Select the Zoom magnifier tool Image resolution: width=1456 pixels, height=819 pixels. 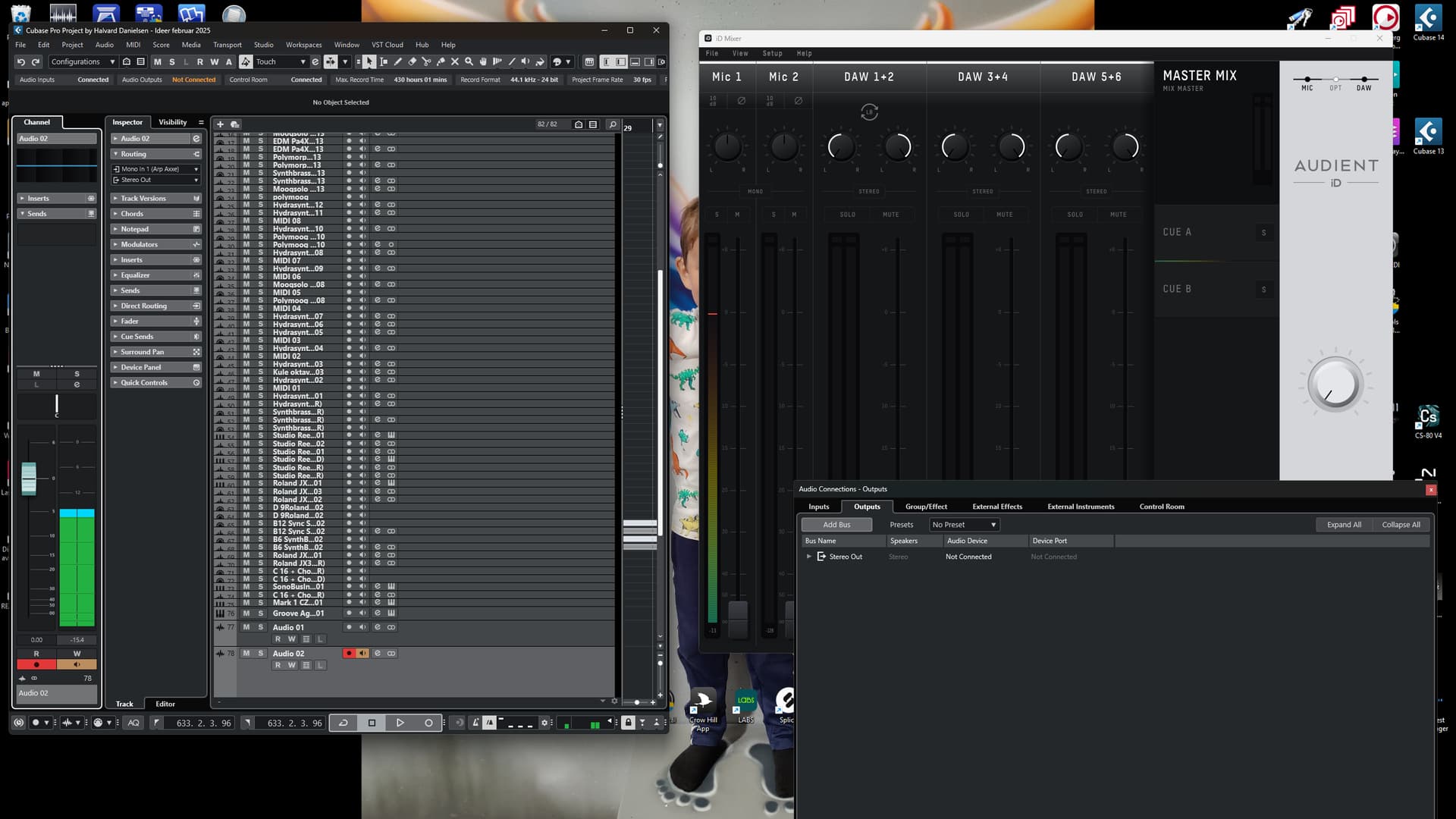(469, 61)
